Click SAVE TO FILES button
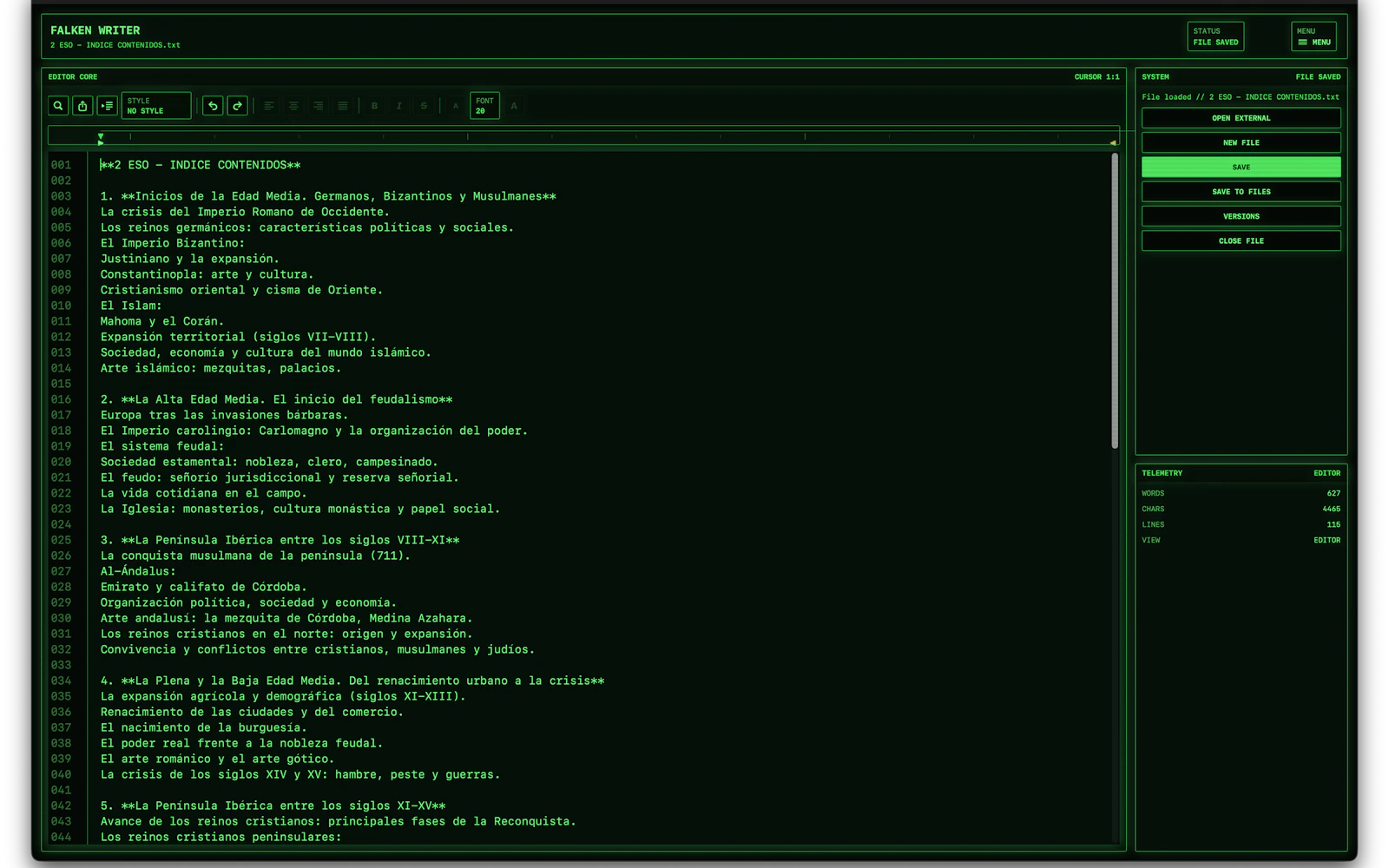 [x=1241, y=192]
